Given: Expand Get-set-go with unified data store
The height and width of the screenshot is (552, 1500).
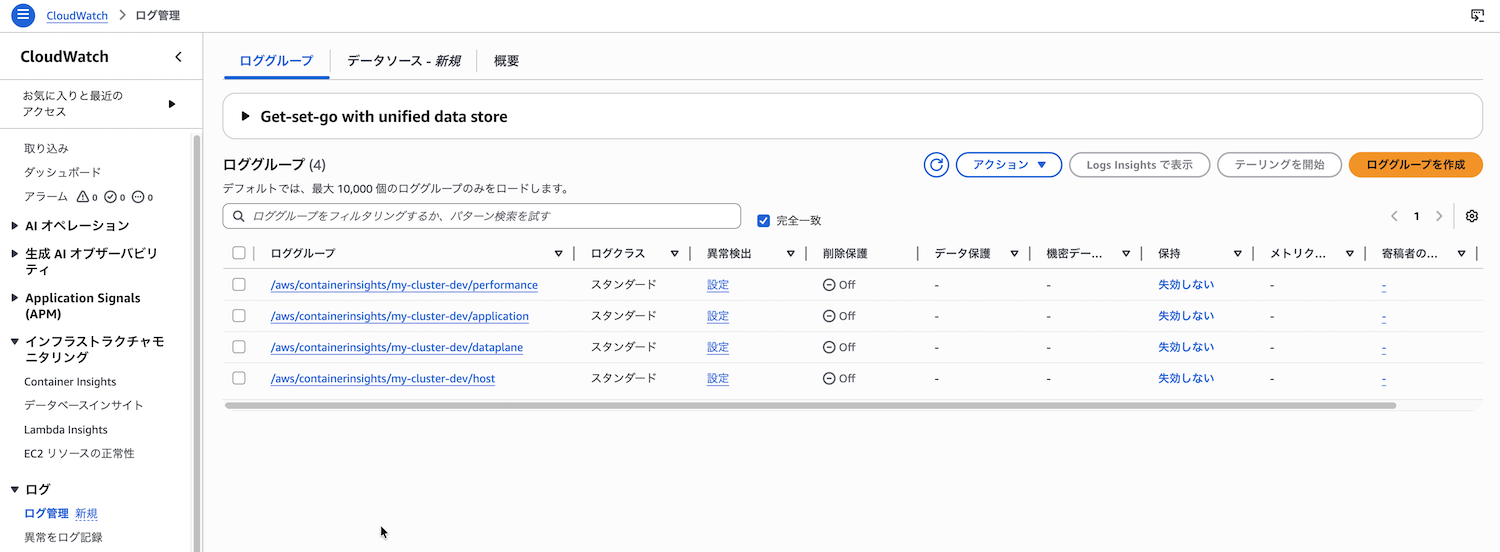Looking at the screenshot, I should pos(246,116).
